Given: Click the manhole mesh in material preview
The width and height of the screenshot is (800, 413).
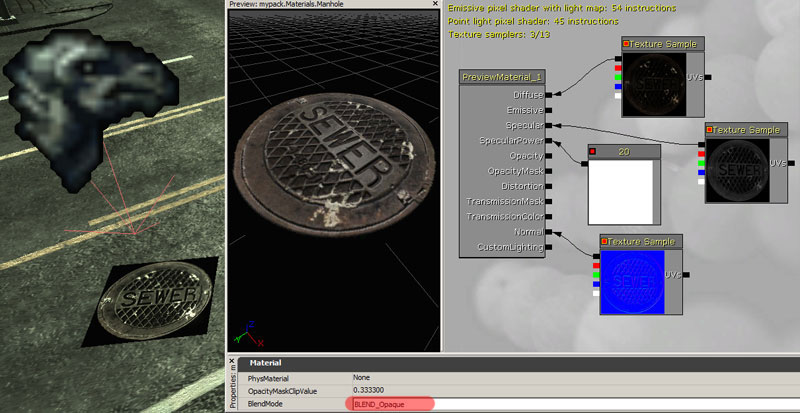Looking at the screenshot, I should click(334, 164).
